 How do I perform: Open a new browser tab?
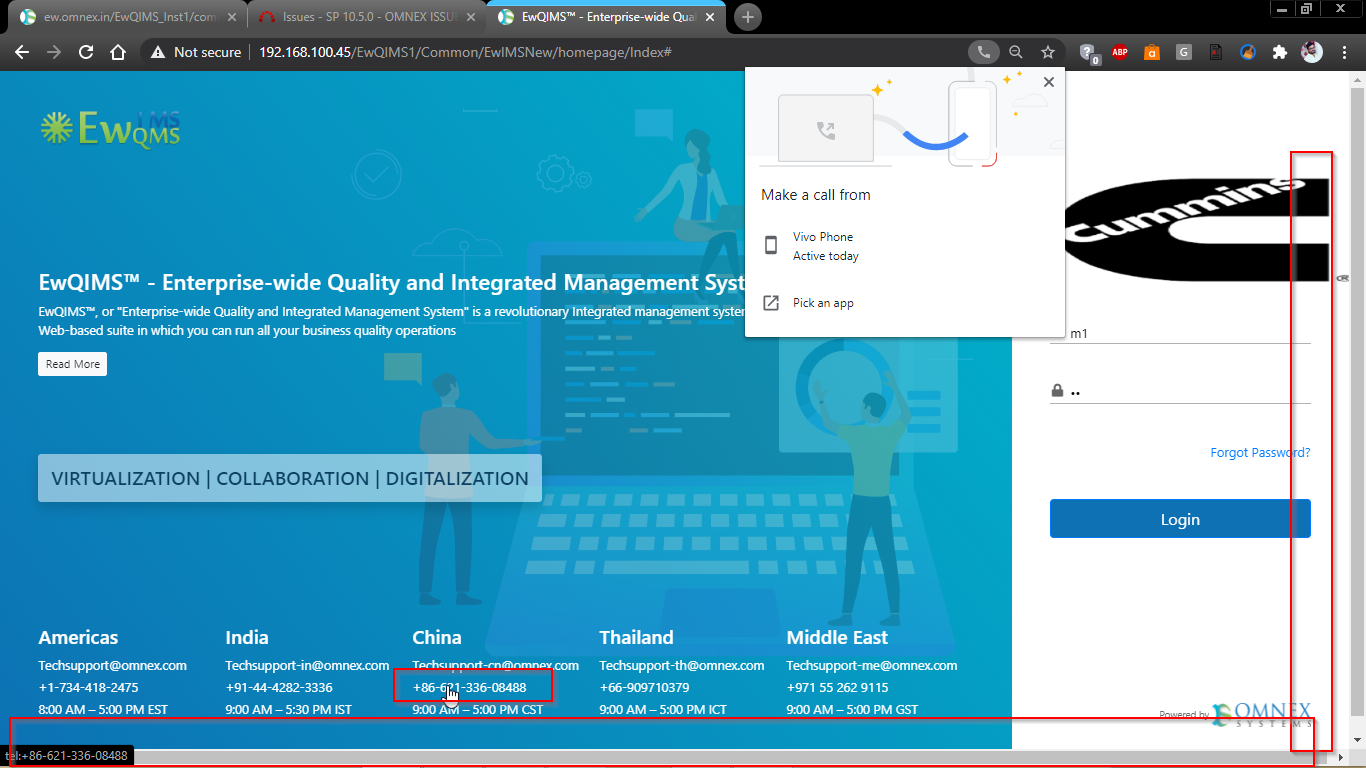pyautogui.click(x=748, y=17)
